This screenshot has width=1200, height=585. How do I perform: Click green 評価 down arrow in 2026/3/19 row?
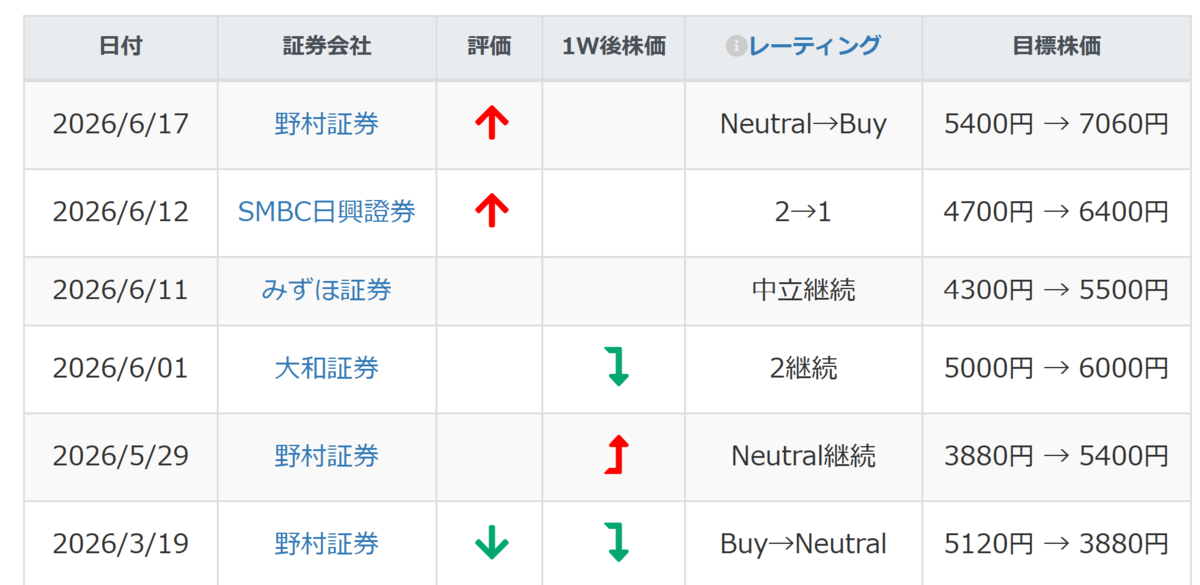pyautogui.click(x=491, y=543)
